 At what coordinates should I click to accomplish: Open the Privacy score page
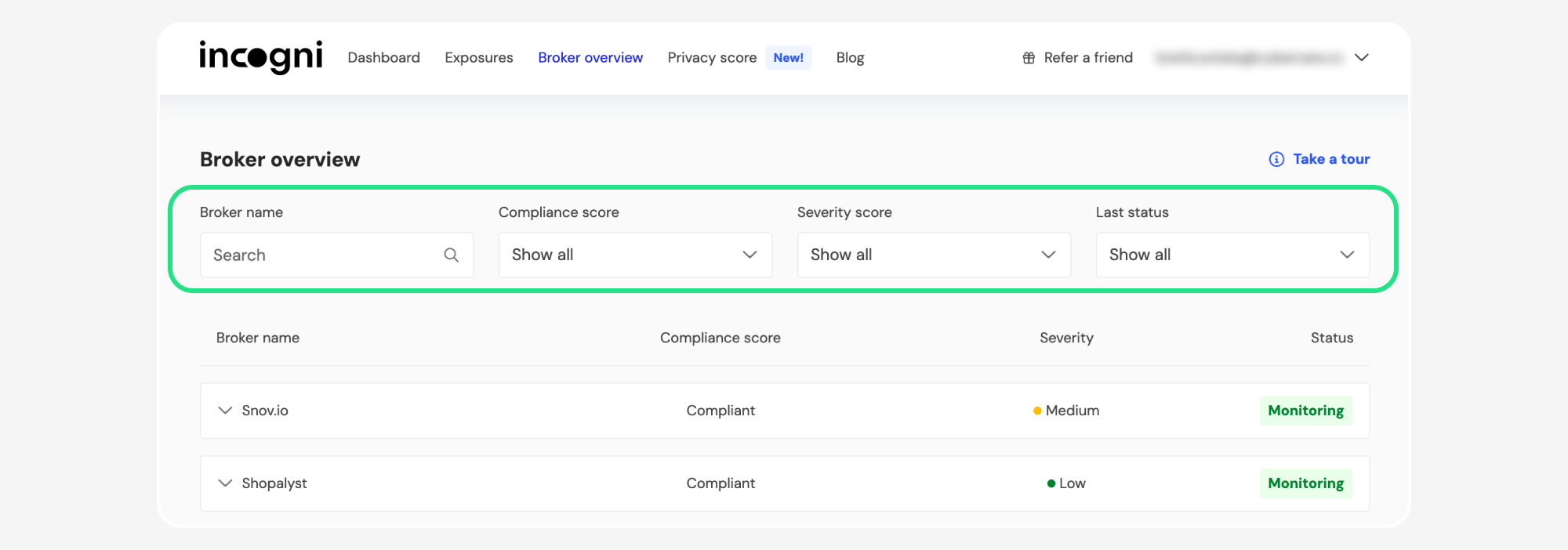click(712, 58)
